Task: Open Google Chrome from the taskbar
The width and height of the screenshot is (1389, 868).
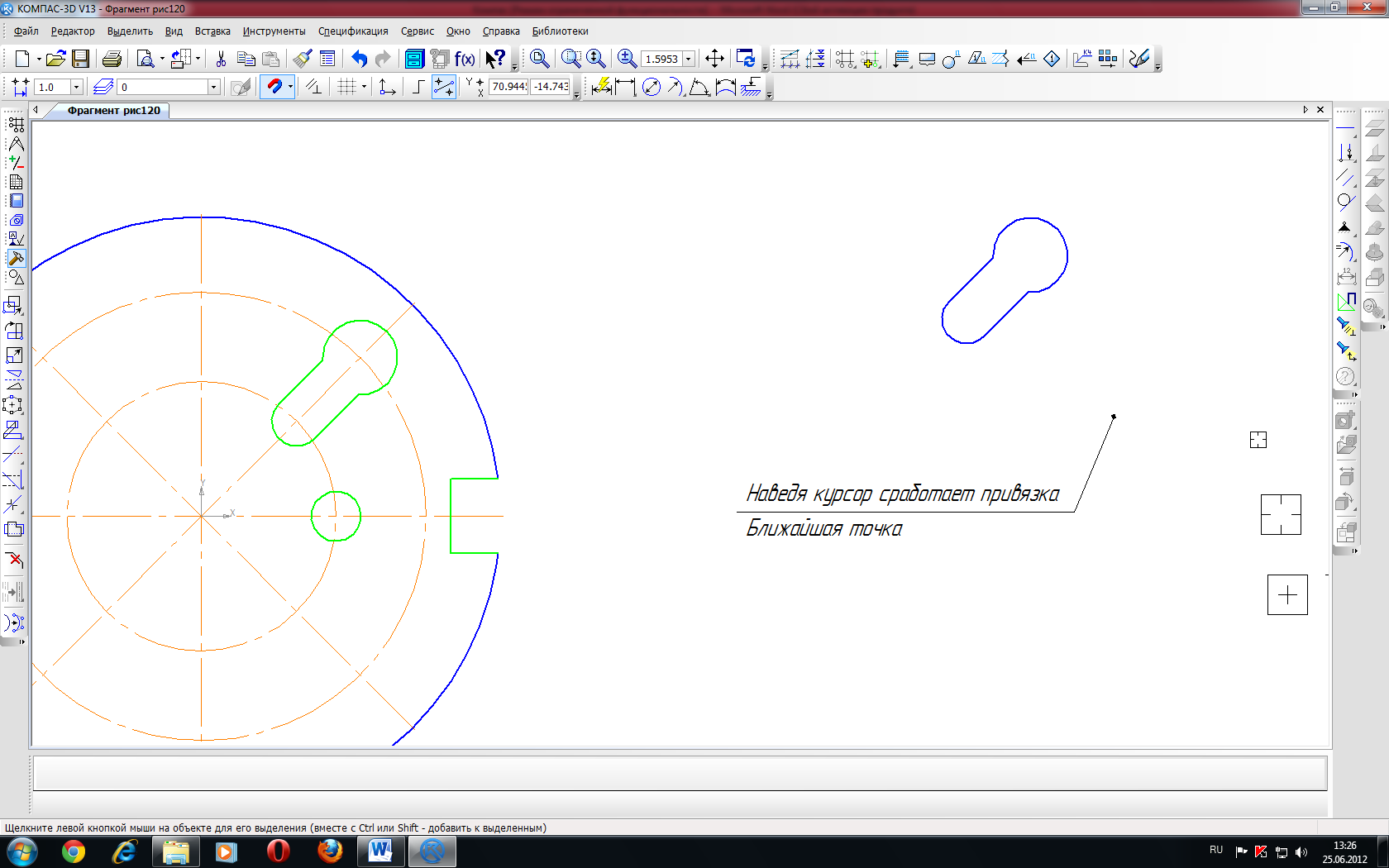Action: pyautogui.click(x=74, y=851)
